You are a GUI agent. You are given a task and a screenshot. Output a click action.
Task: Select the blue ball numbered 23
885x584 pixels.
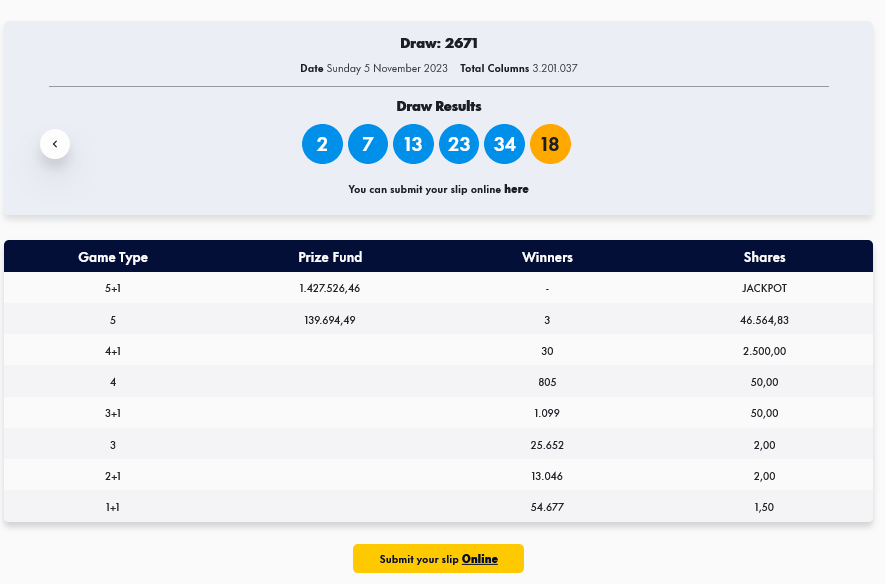tap(459, 144)
